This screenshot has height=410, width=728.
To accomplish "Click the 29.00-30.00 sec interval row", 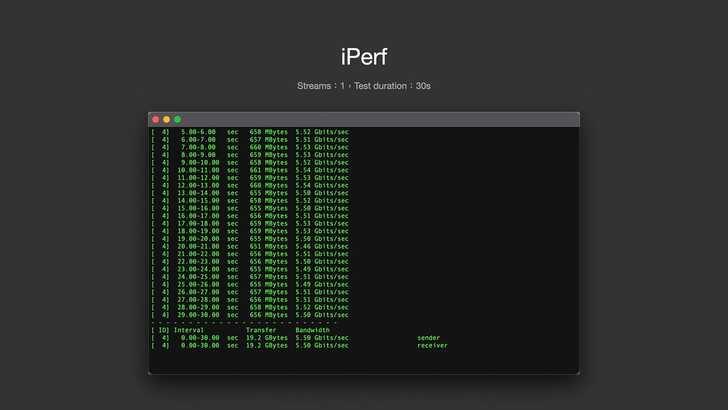I will [250, 315].
